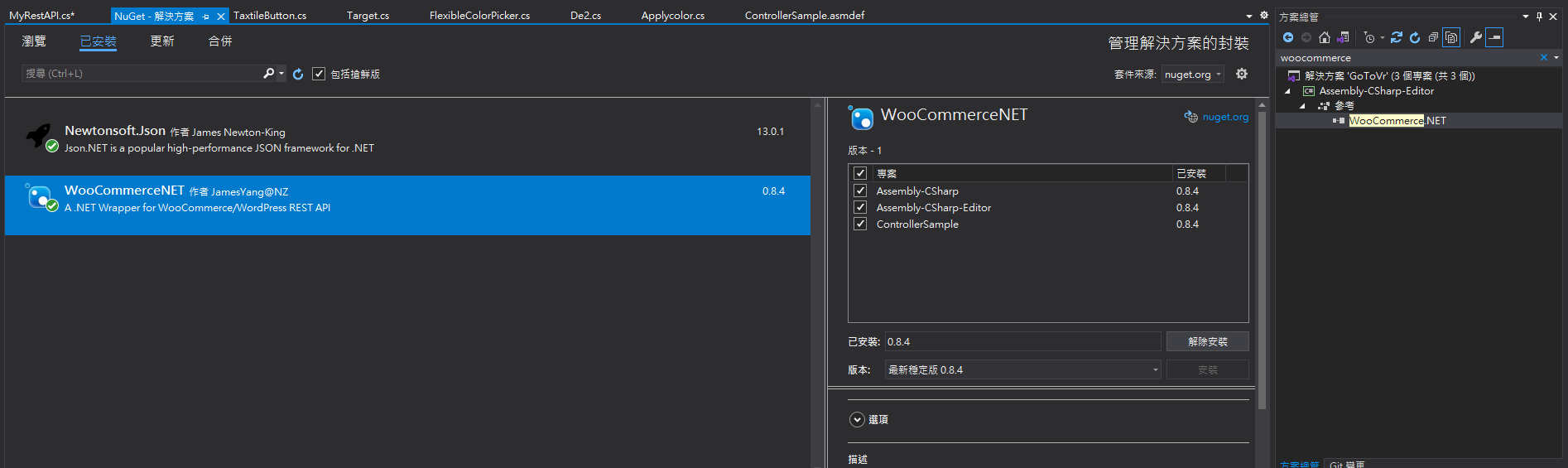Uncheck the ControllerSample project checkbox
Screen dimensions: 1568x468
click(860, 224)
